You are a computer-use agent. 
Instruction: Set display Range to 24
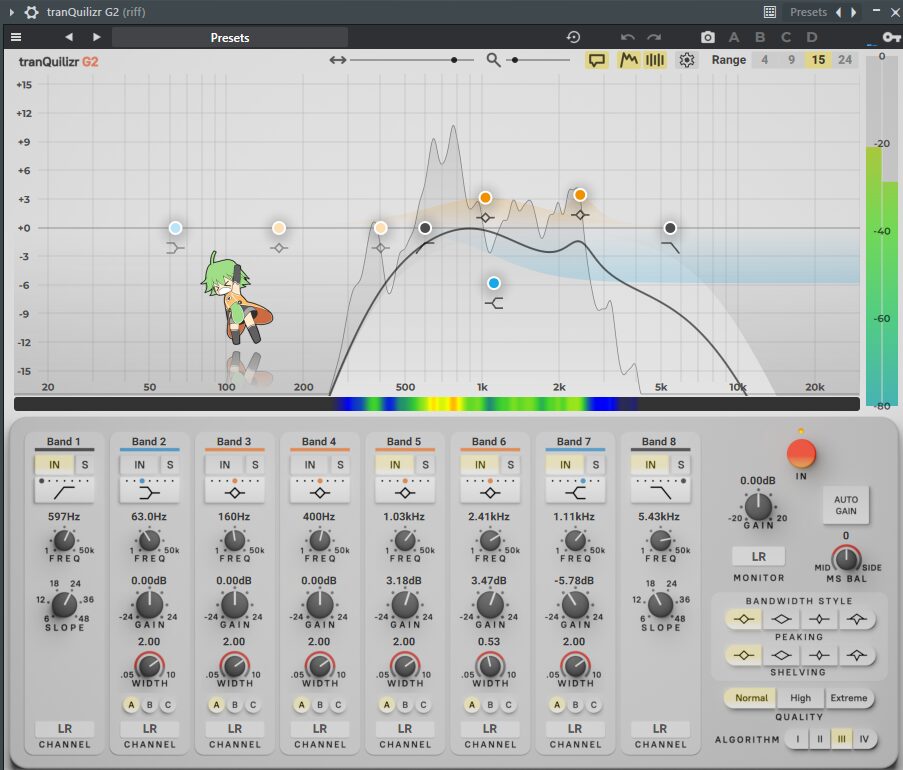pos(845,60)
